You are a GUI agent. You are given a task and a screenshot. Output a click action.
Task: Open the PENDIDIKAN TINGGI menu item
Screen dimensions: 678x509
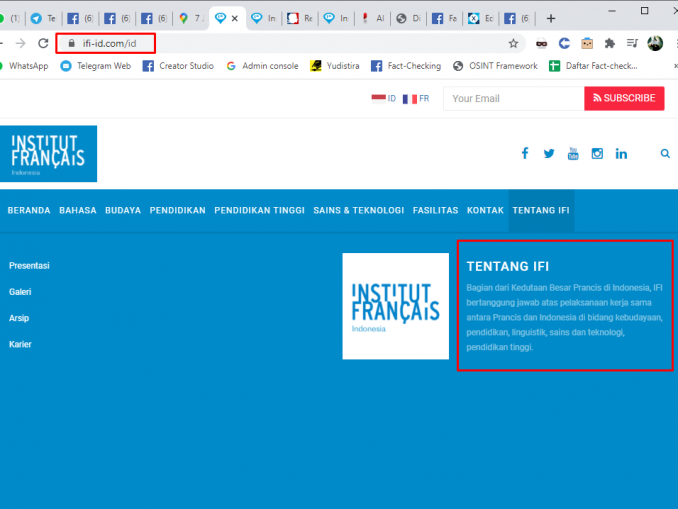point(259,211)
